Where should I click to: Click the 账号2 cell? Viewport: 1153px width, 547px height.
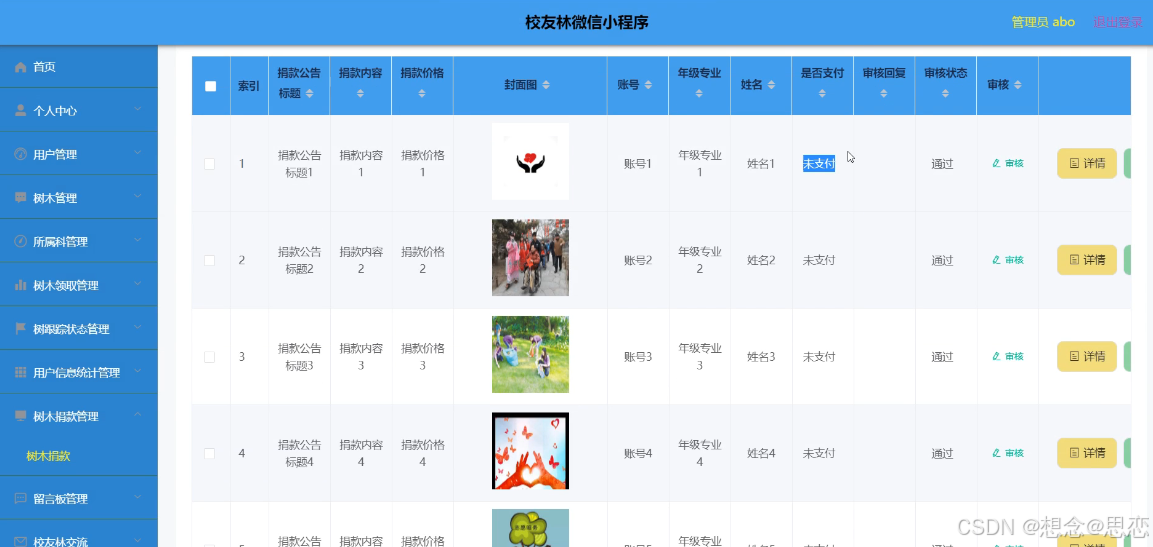[x=638, y=260]
